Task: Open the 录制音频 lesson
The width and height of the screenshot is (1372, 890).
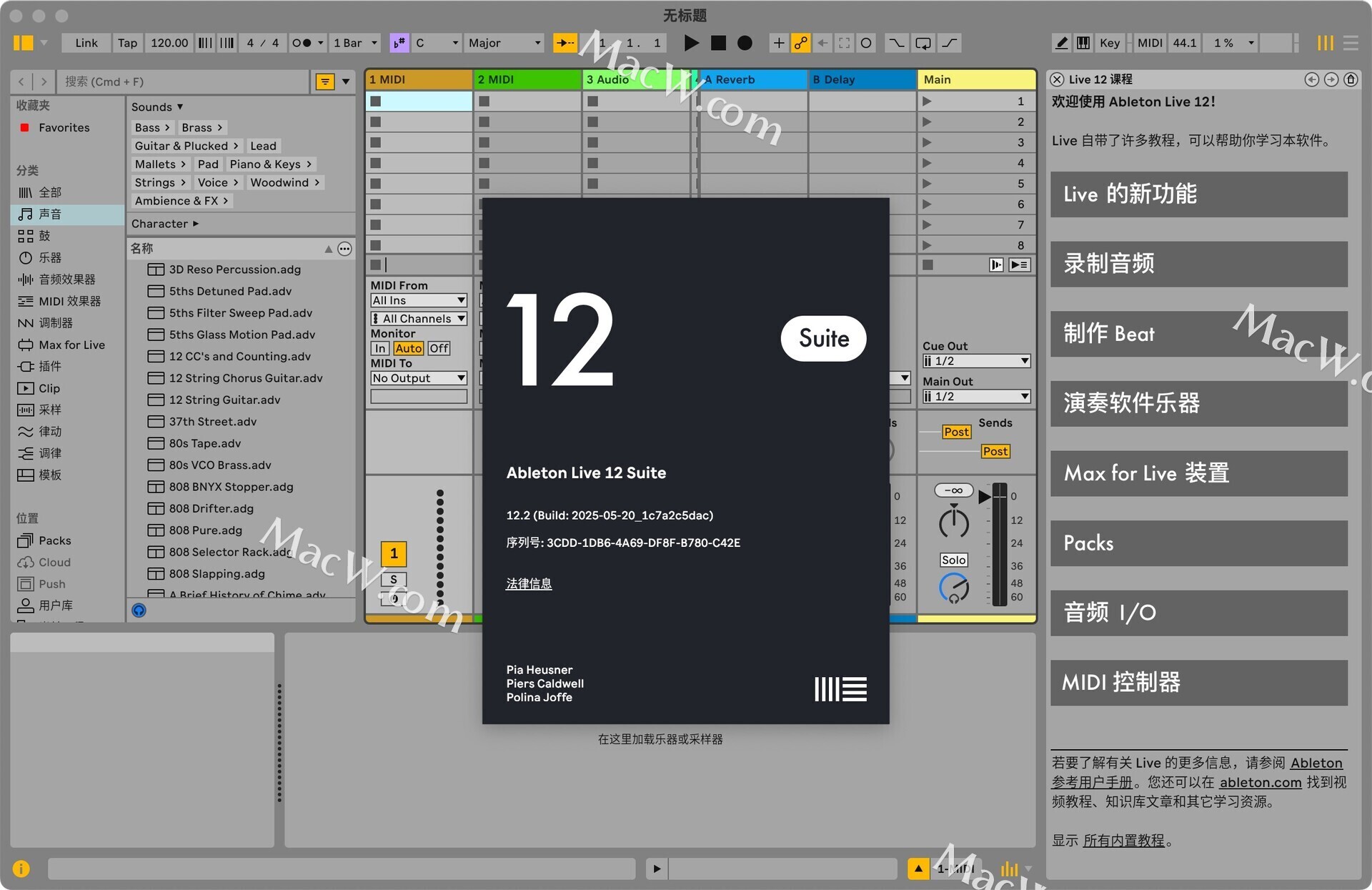Action: click(1199, 264)
